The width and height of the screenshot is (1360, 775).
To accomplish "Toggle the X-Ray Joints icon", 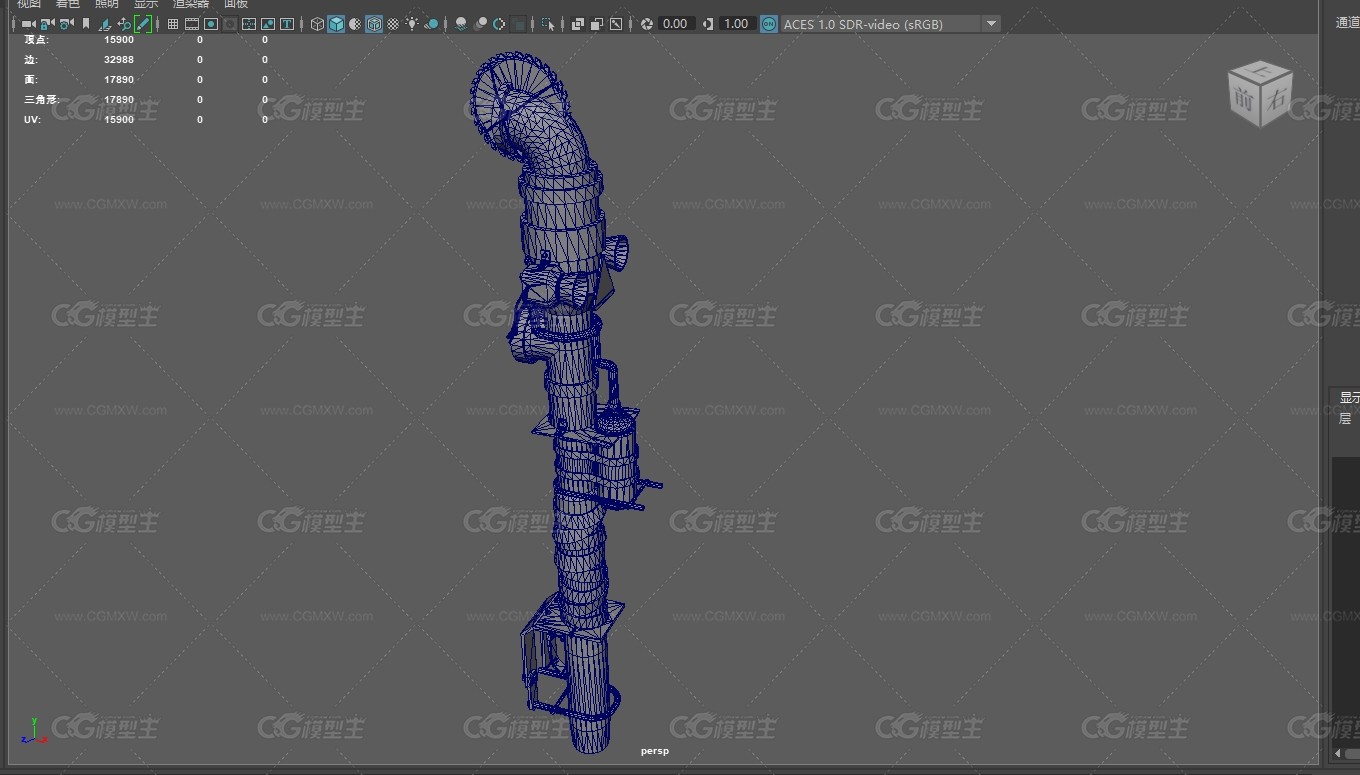I will [616, 23].
